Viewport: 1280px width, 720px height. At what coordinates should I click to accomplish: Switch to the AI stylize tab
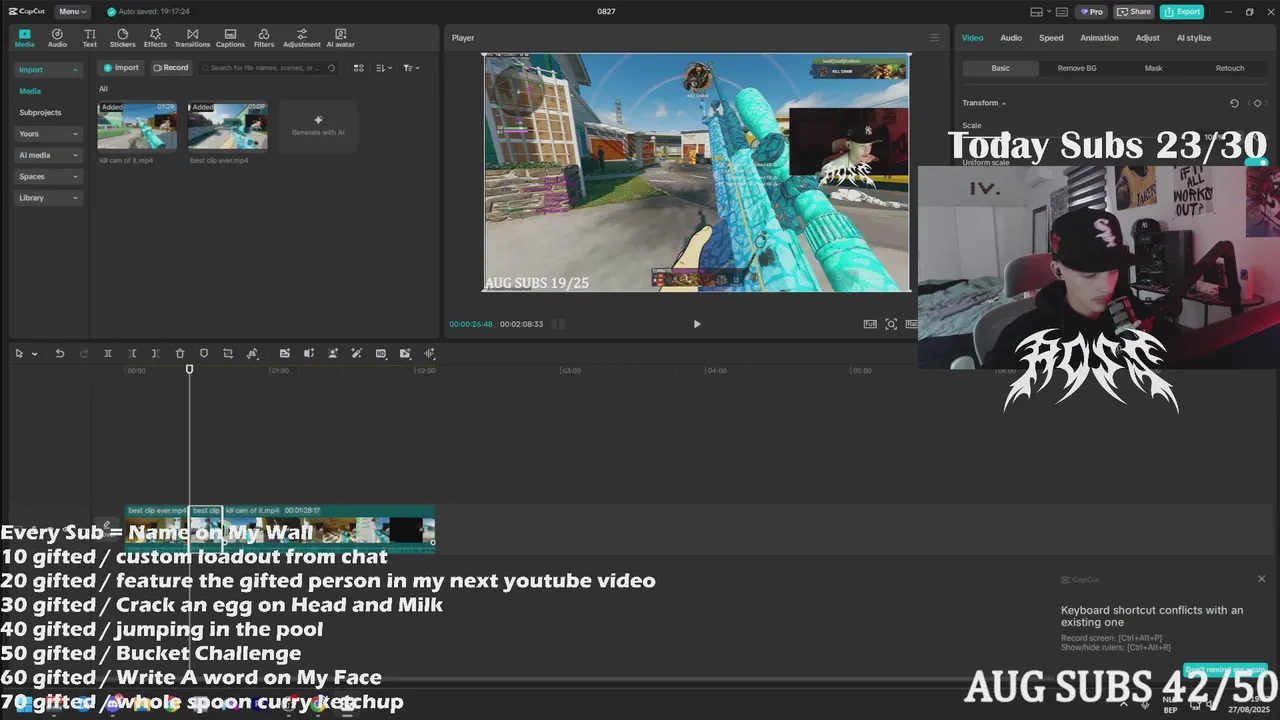point(1193,38)
